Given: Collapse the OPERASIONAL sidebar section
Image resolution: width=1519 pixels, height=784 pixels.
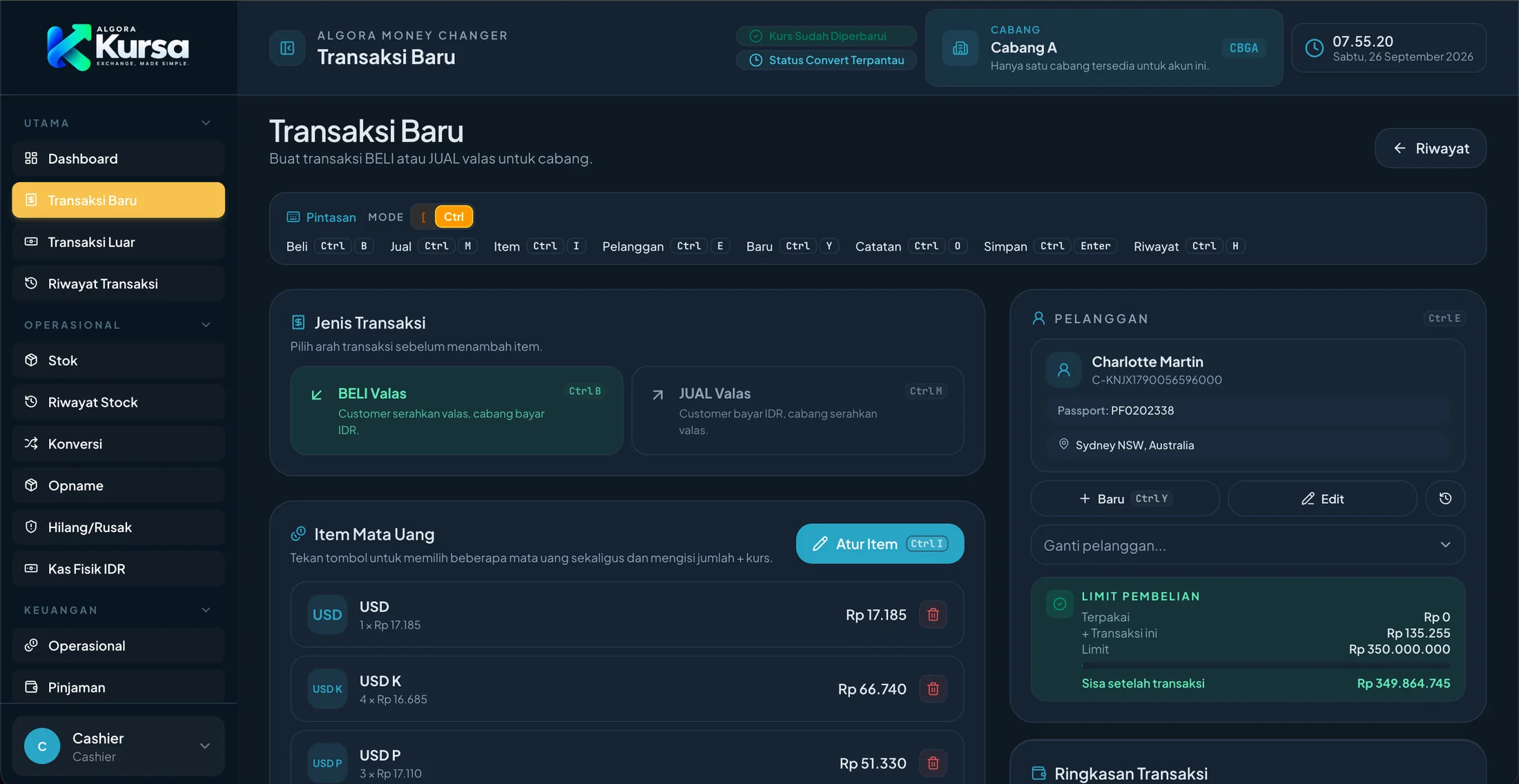Looking at the screenshot, I should click(x=206, y=324).
